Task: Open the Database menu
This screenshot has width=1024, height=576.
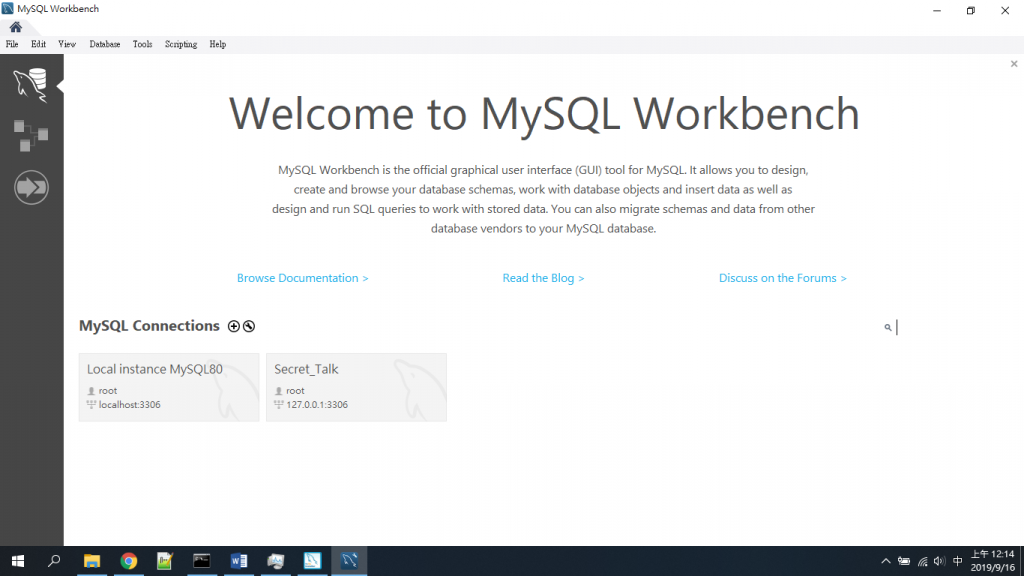Action: 104,44
